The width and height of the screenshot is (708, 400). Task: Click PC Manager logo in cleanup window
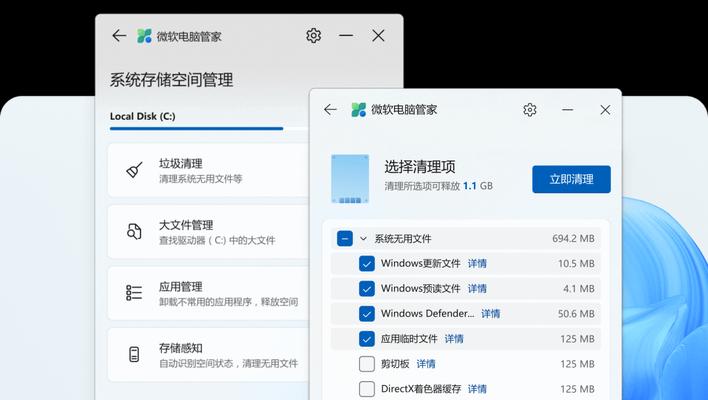359,110
